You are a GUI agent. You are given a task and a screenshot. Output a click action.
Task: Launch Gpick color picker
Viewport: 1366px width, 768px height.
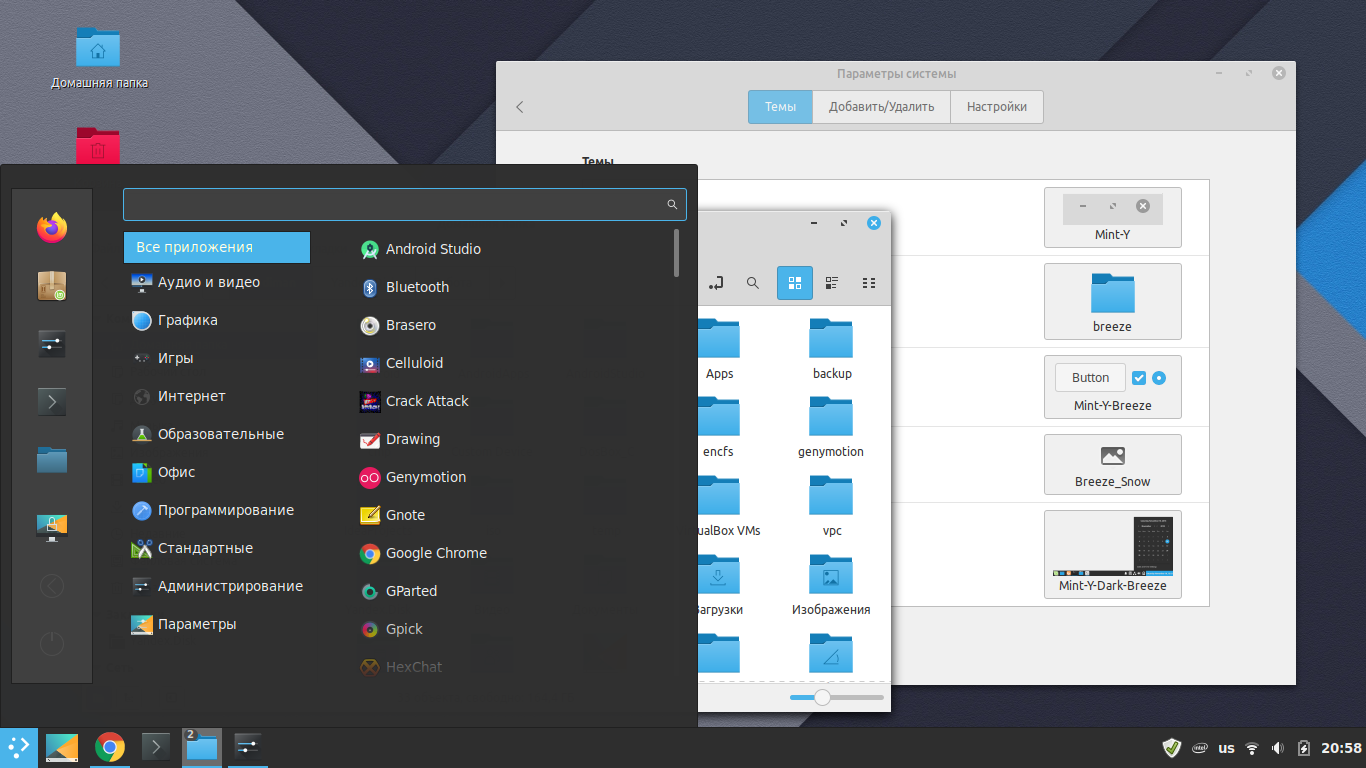coord(391,629)
